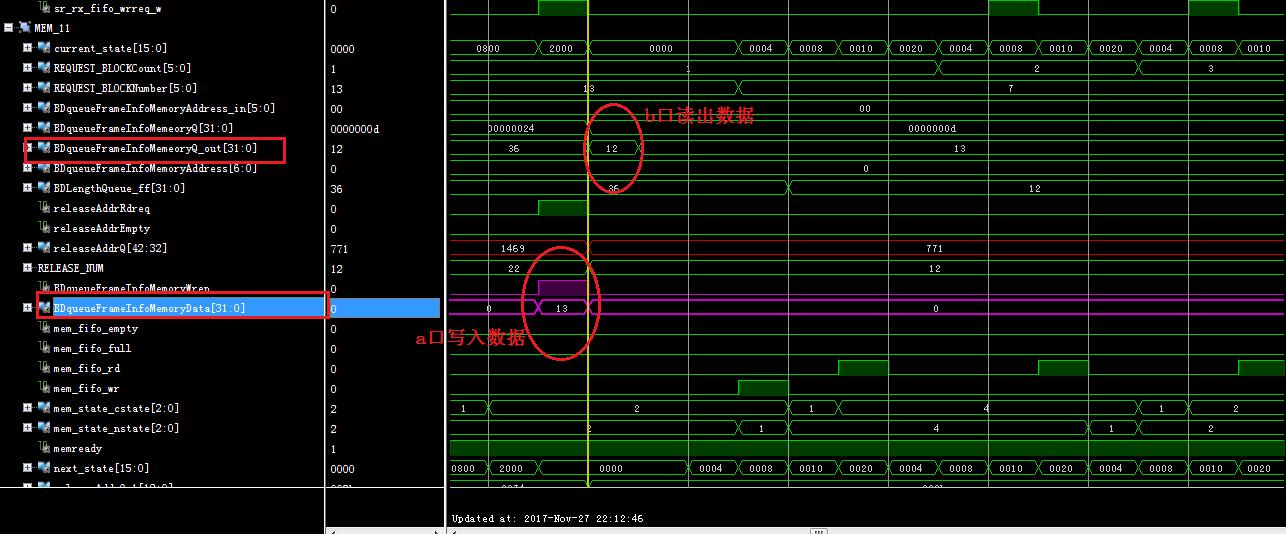Click value 771 of releaseAddrQ

pyautogui.click(x=338, y=248)
